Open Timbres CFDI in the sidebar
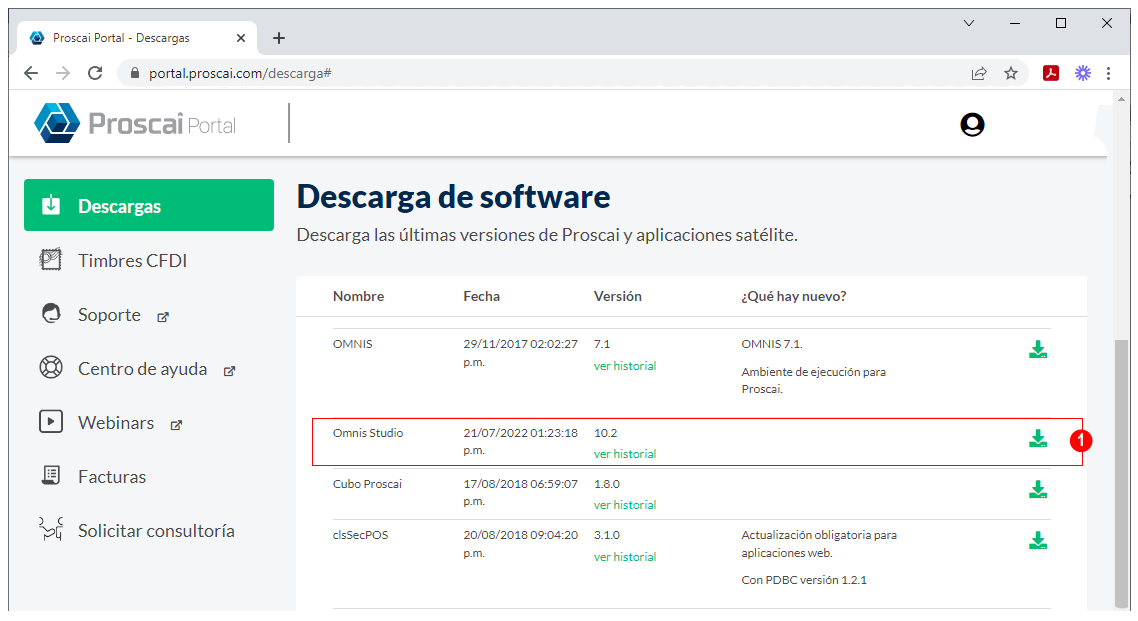 (x=132, y=260)
